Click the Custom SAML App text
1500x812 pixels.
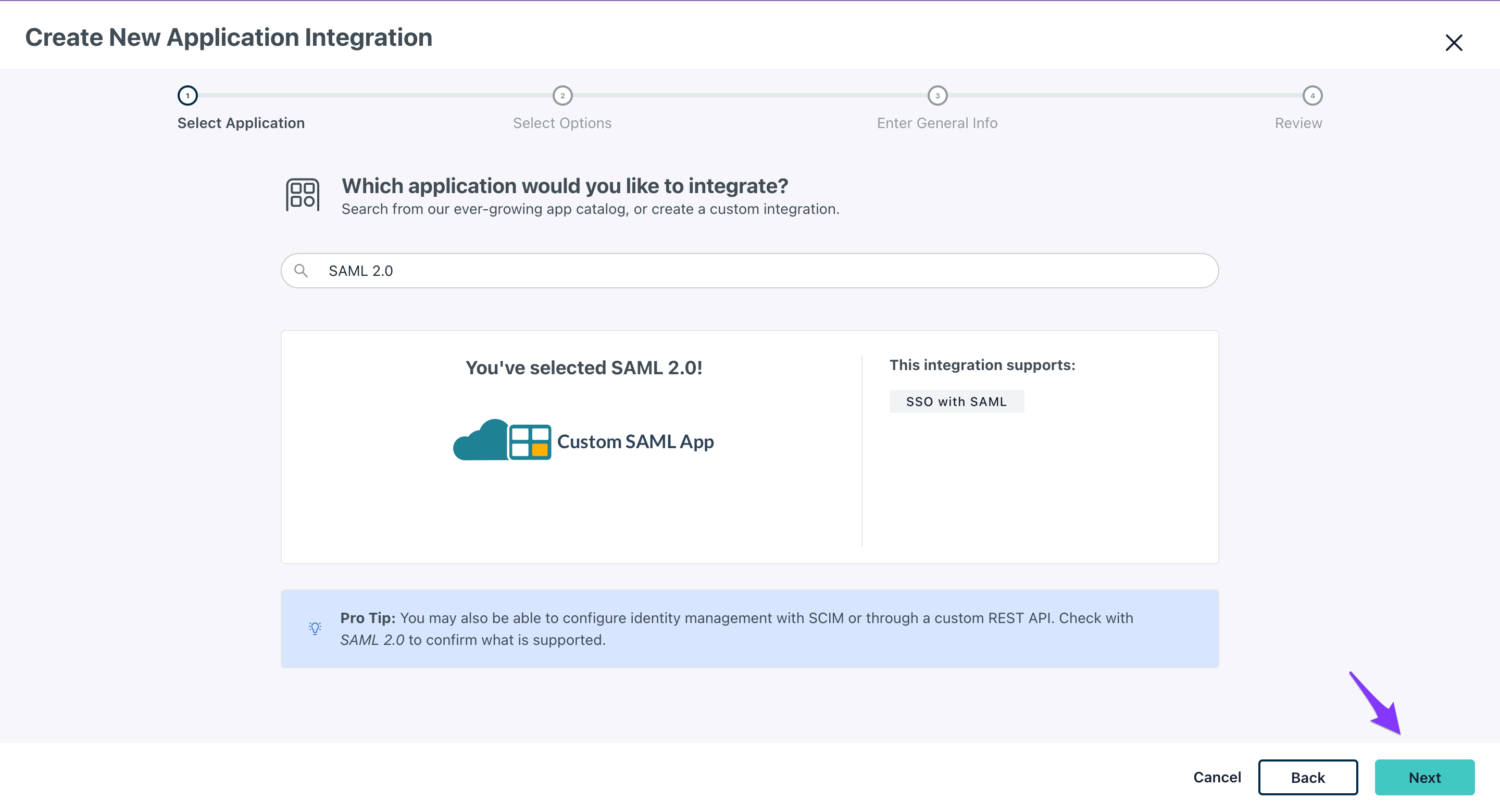pyautogui.click(x=635, y=441)
